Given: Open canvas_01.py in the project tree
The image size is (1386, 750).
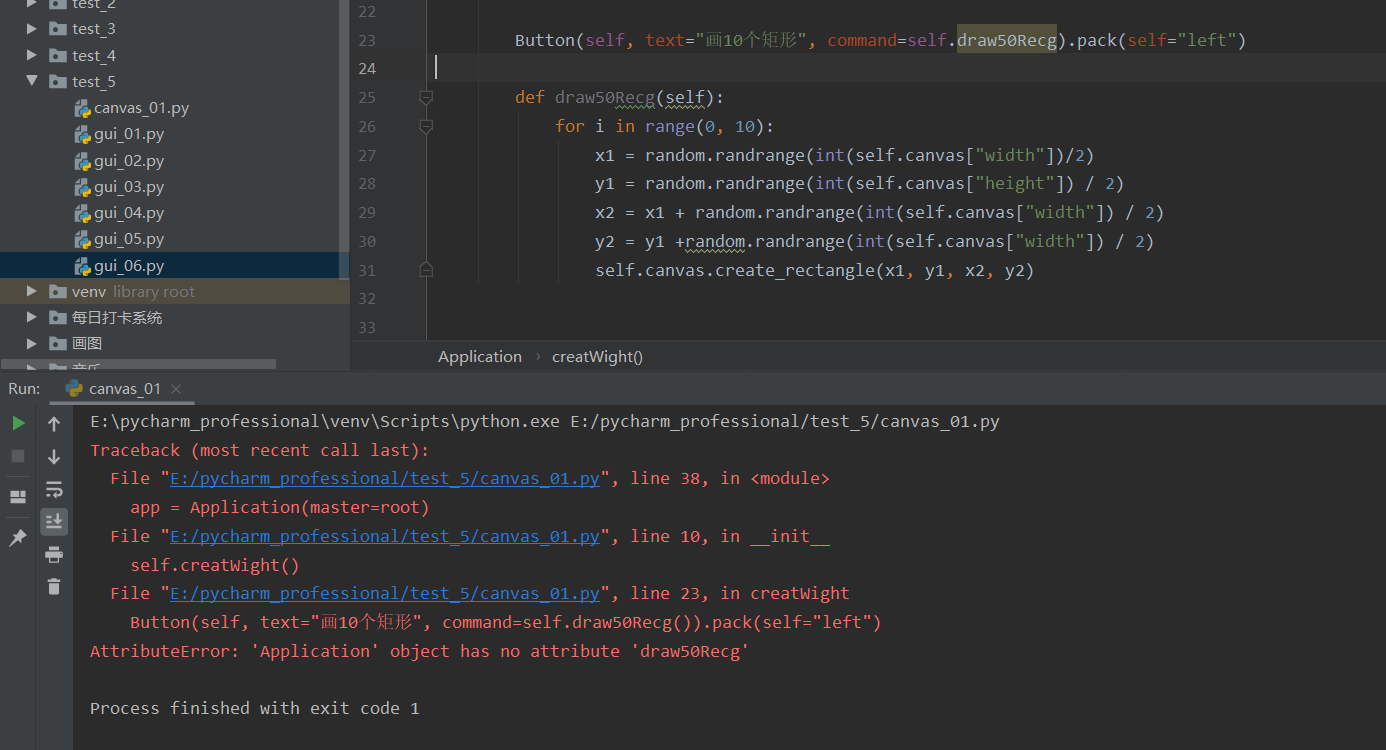Looking at the screenshot, I should coord(141,108).
